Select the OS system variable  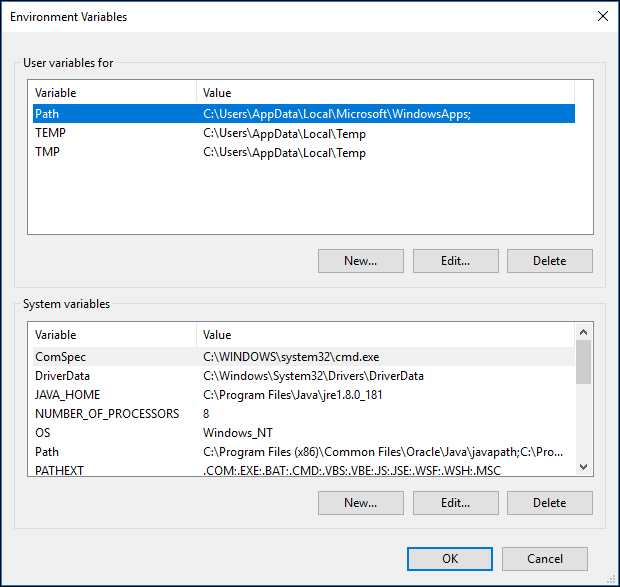[x=304, y=432]
